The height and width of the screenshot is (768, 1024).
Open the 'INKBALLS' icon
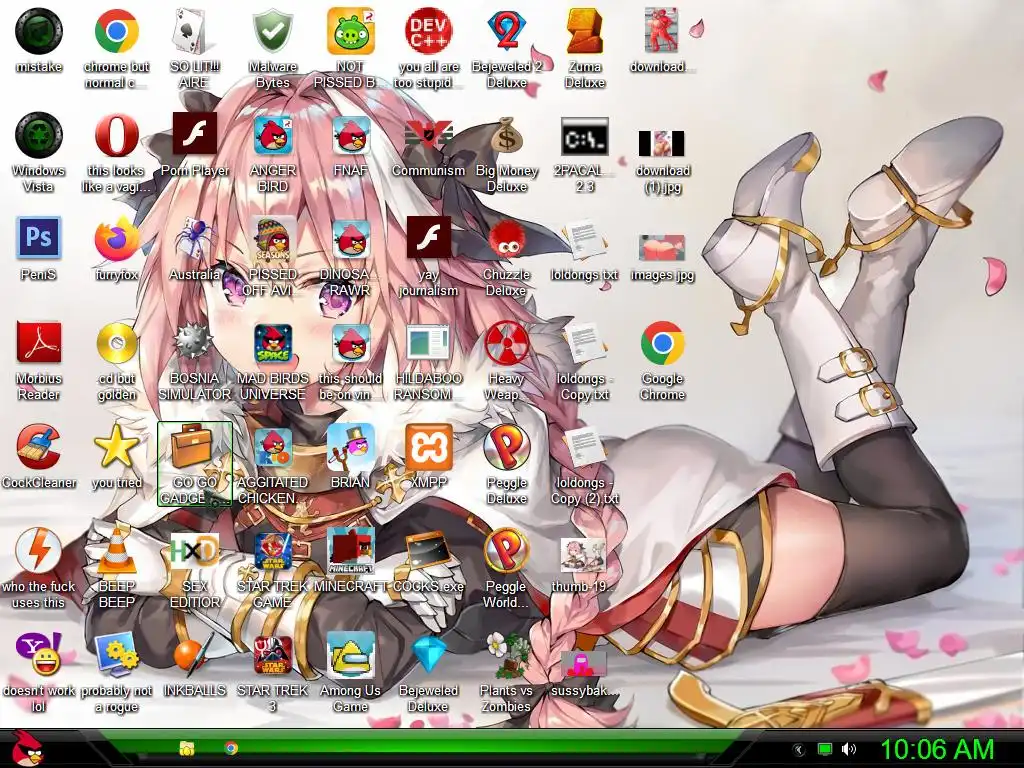(194, 654)
